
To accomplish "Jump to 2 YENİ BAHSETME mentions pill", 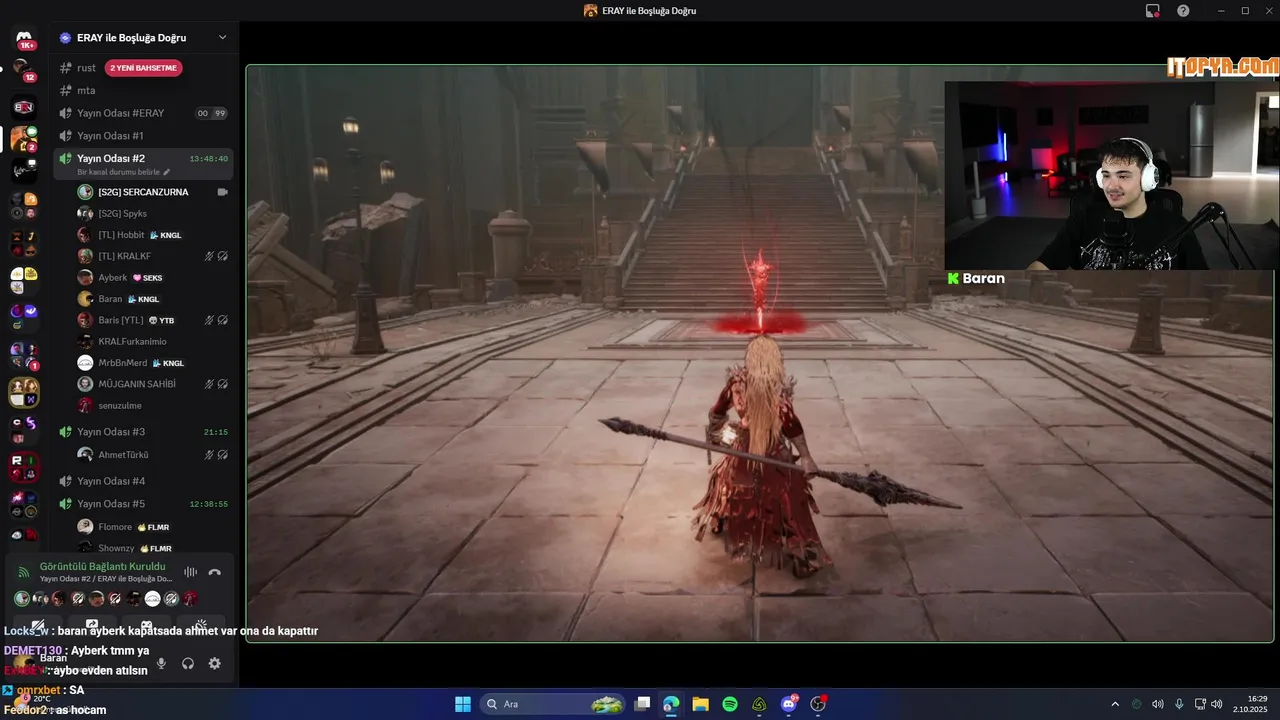I will (144, 68).
